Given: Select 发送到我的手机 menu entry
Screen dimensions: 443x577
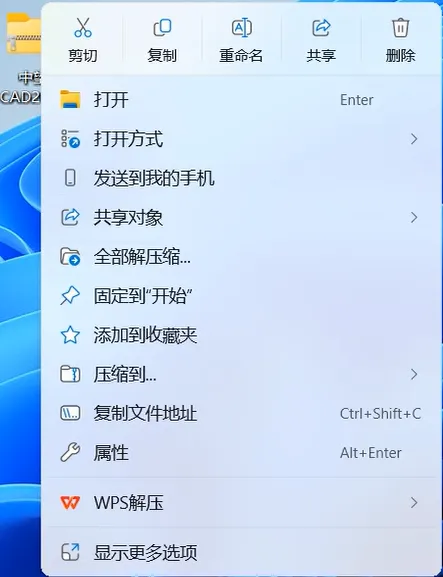Looking at the screenshot, I should [241, 178].
